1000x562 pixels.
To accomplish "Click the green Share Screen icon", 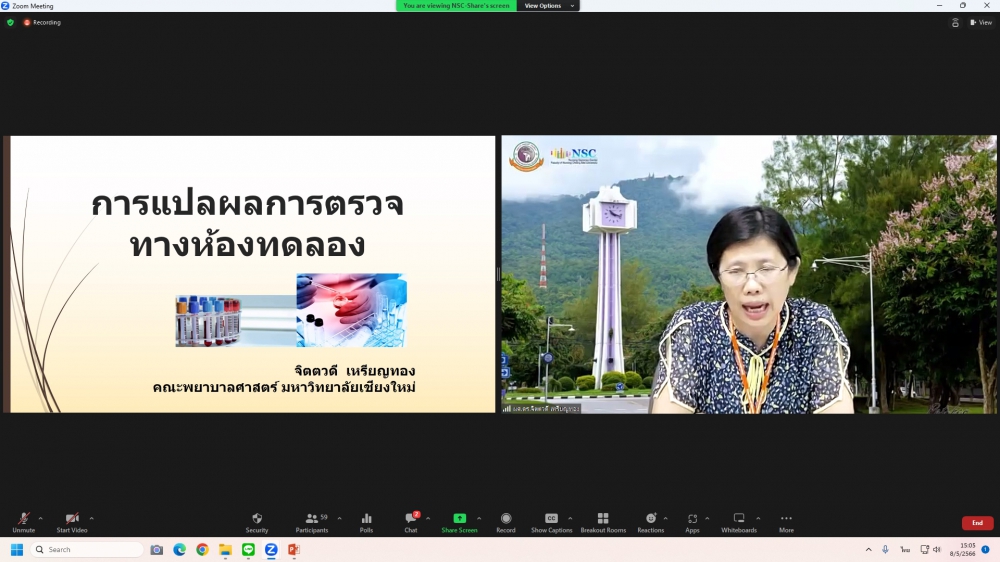I will [459, 518].
